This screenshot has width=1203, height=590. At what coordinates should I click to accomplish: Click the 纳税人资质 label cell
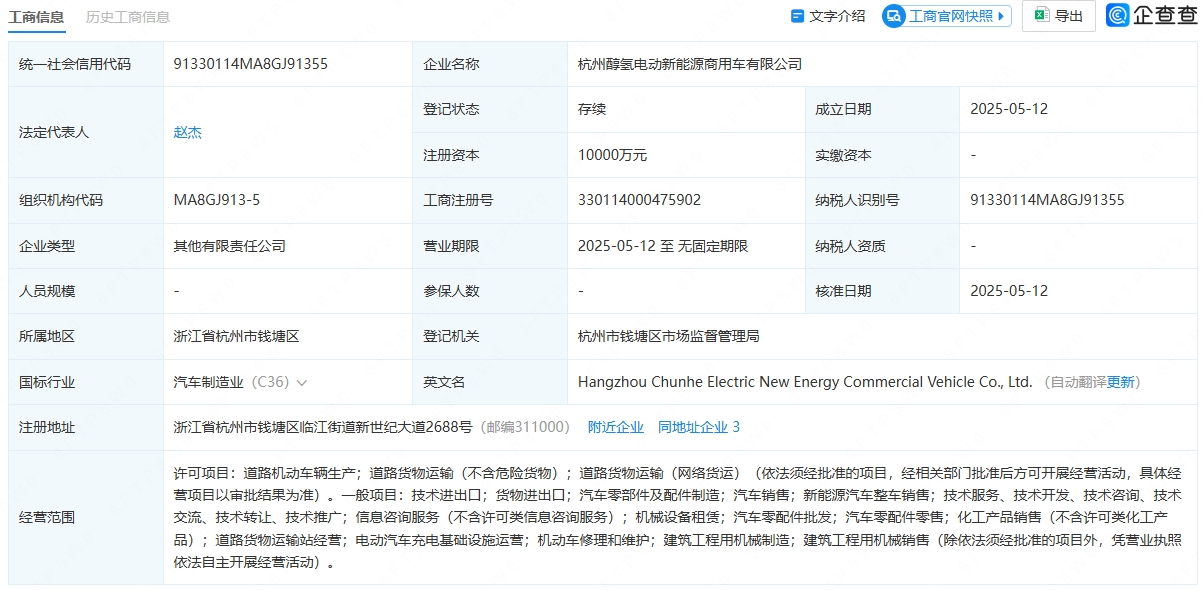click(x=882, y=246)
